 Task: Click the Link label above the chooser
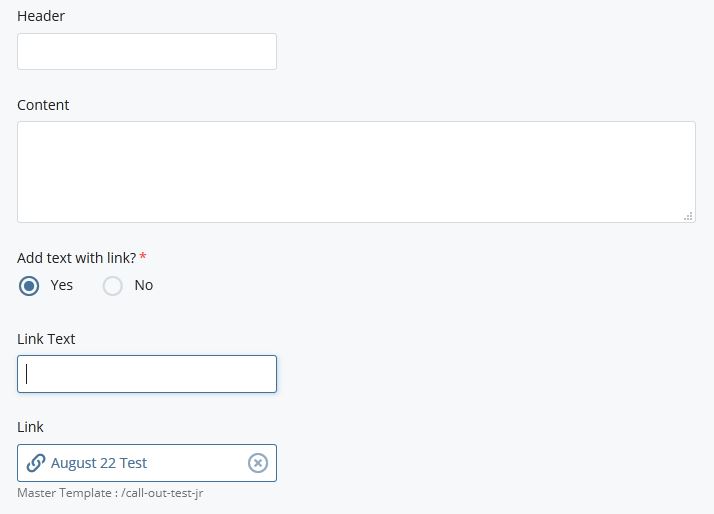30,427
